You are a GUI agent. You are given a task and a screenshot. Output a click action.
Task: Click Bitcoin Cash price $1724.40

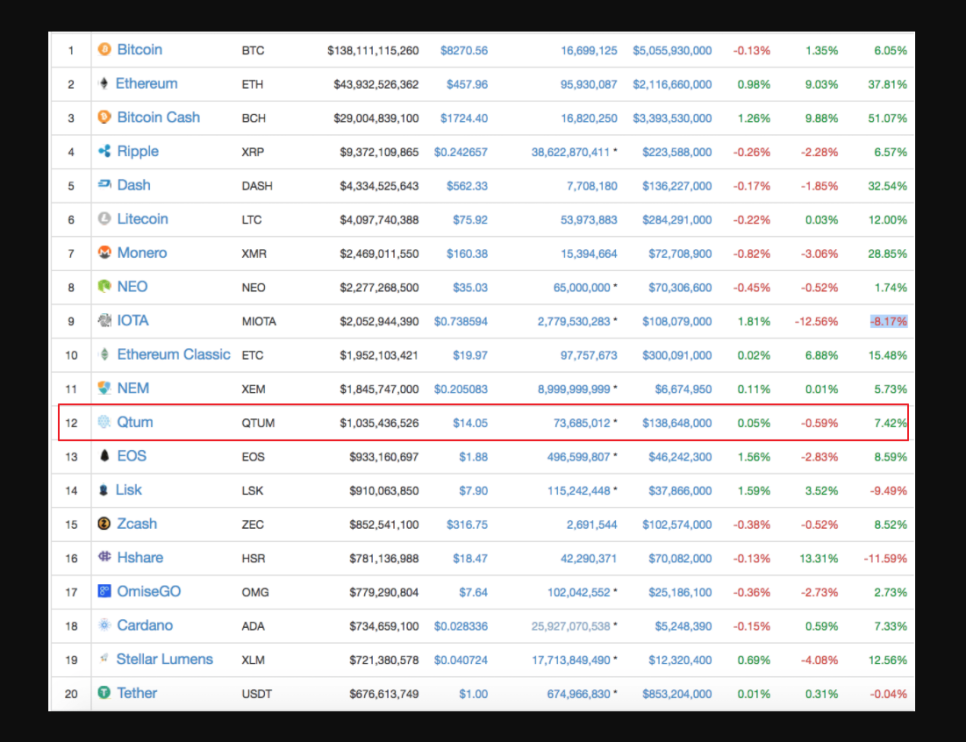tap(464, 118)
